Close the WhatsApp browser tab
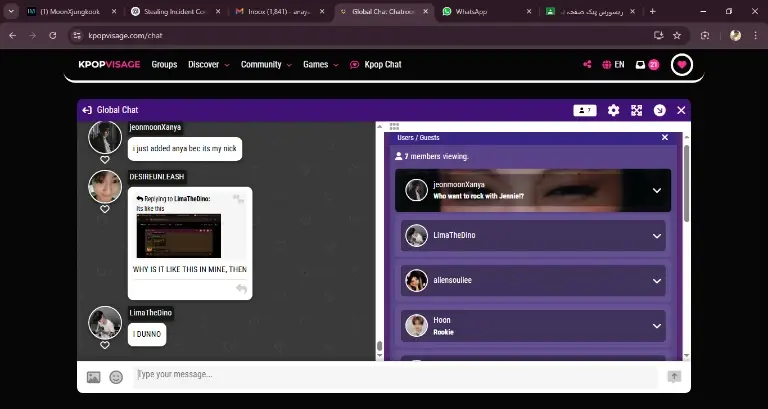The width and height of the screenshot is (768, 409). 528,11
